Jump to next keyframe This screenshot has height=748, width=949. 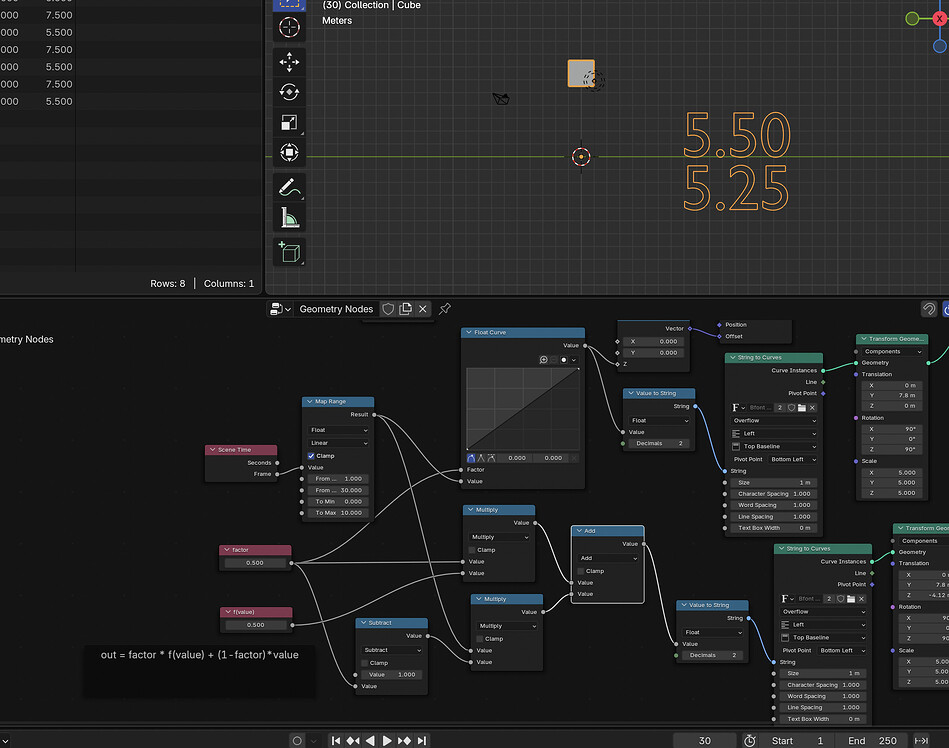pyautogui.click(x=404, y=741)
